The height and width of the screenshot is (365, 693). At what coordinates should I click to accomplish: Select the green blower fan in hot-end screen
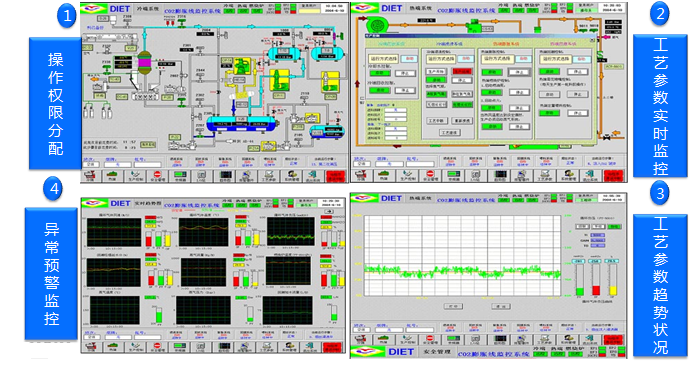click(x=377, y=24)
